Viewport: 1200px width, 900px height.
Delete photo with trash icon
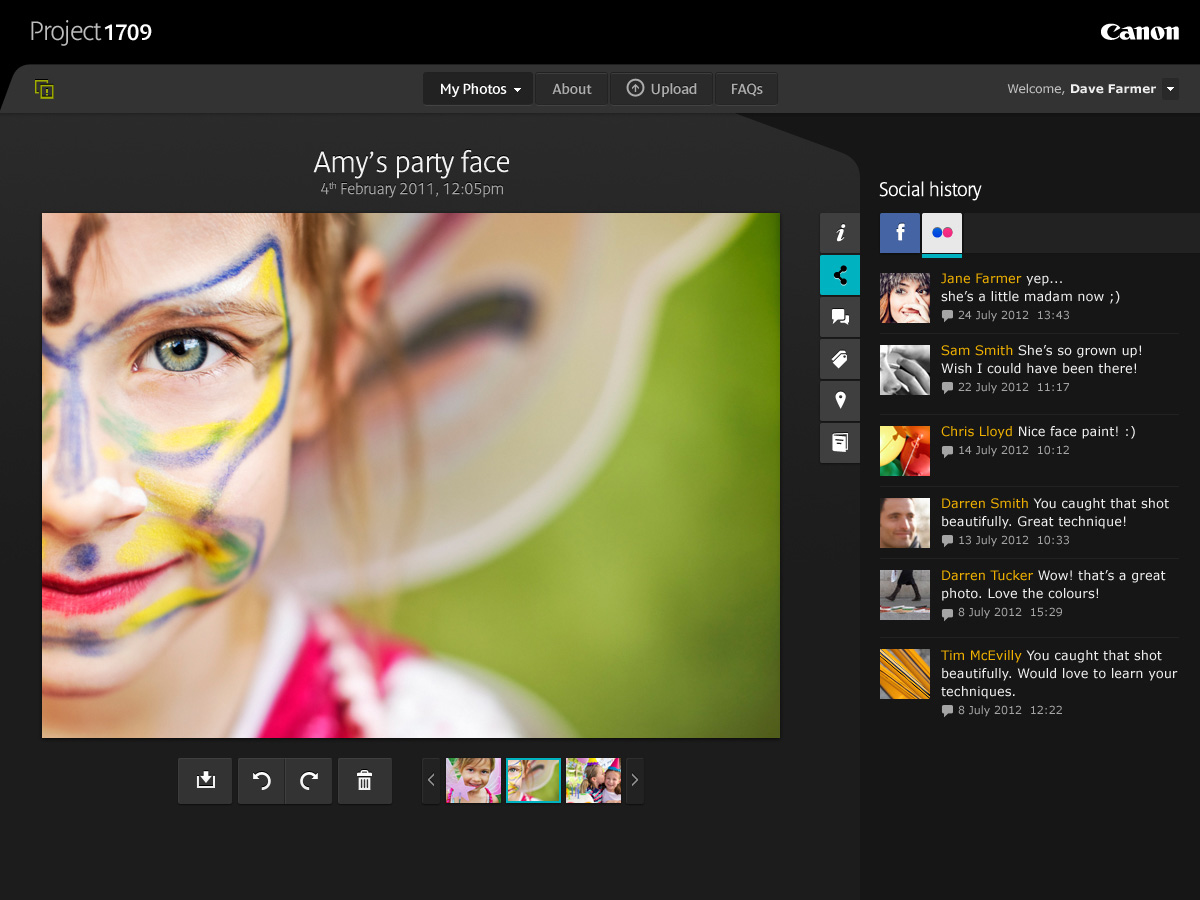pos(365,781)
